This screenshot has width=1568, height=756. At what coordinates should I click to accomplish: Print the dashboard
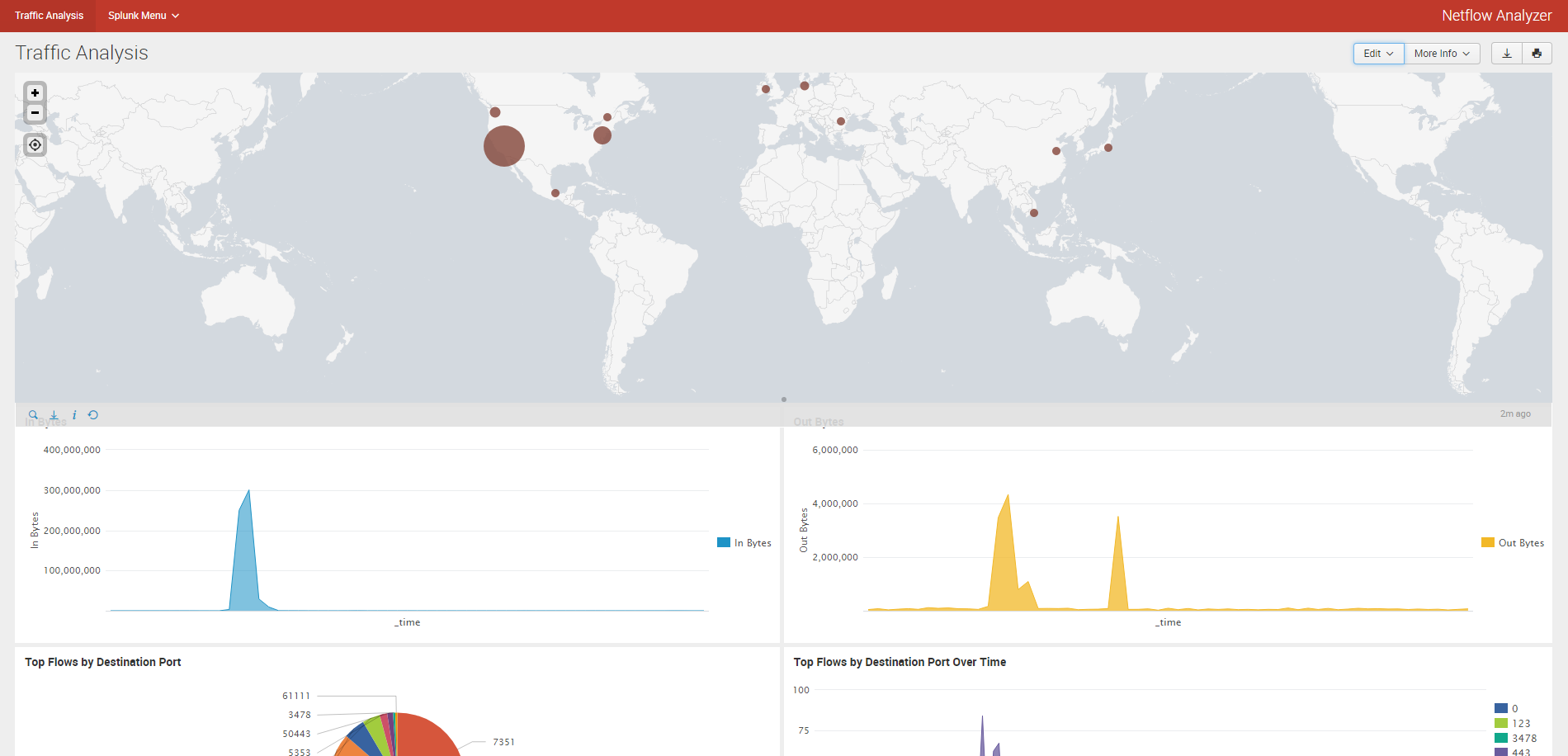pos(1537,54)
